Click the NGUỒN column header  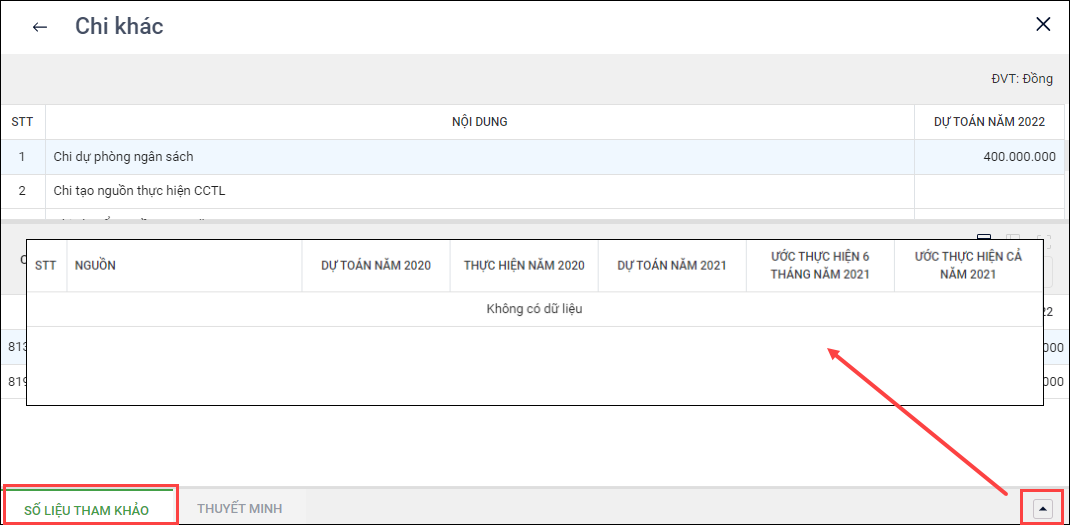[95, 266]
